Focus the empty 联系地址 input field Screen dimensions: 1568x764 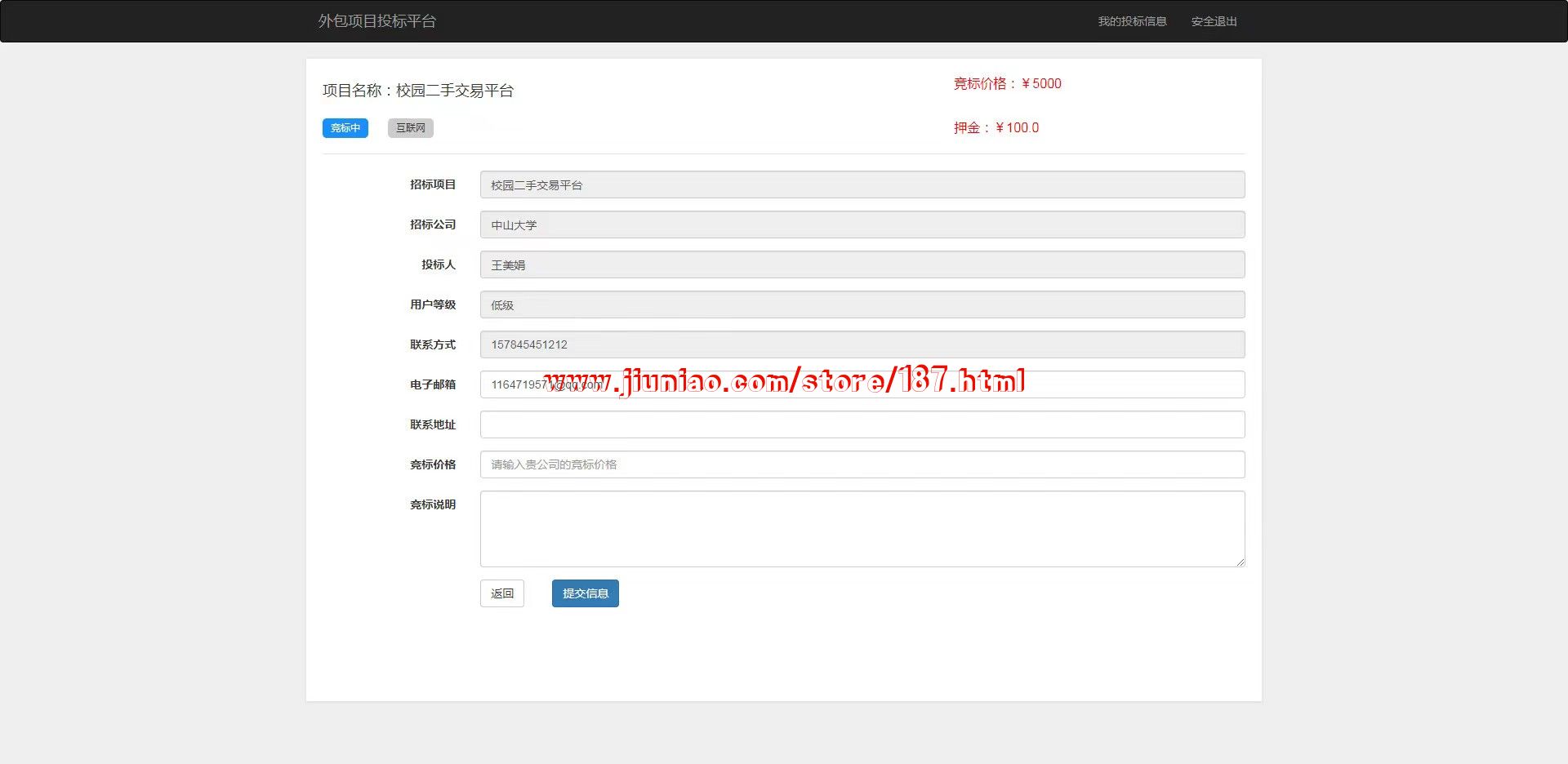coord(862,424)
